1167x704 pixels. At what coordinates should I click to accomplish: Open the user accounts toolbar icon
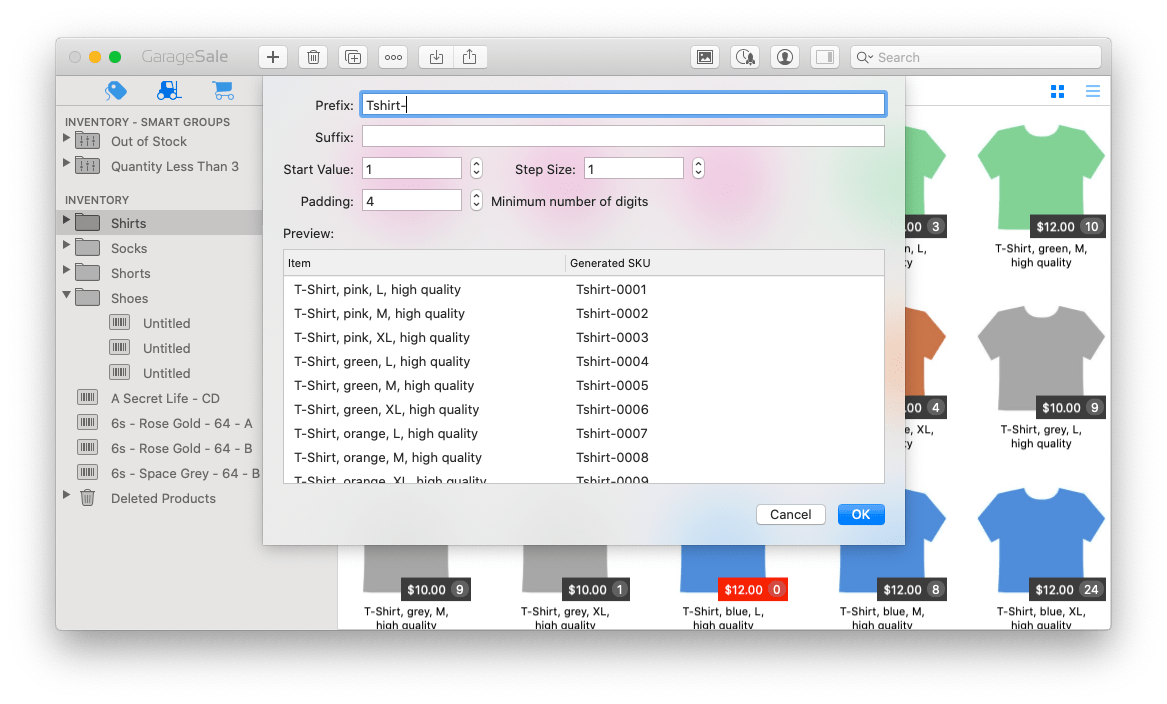pos(785,57)
